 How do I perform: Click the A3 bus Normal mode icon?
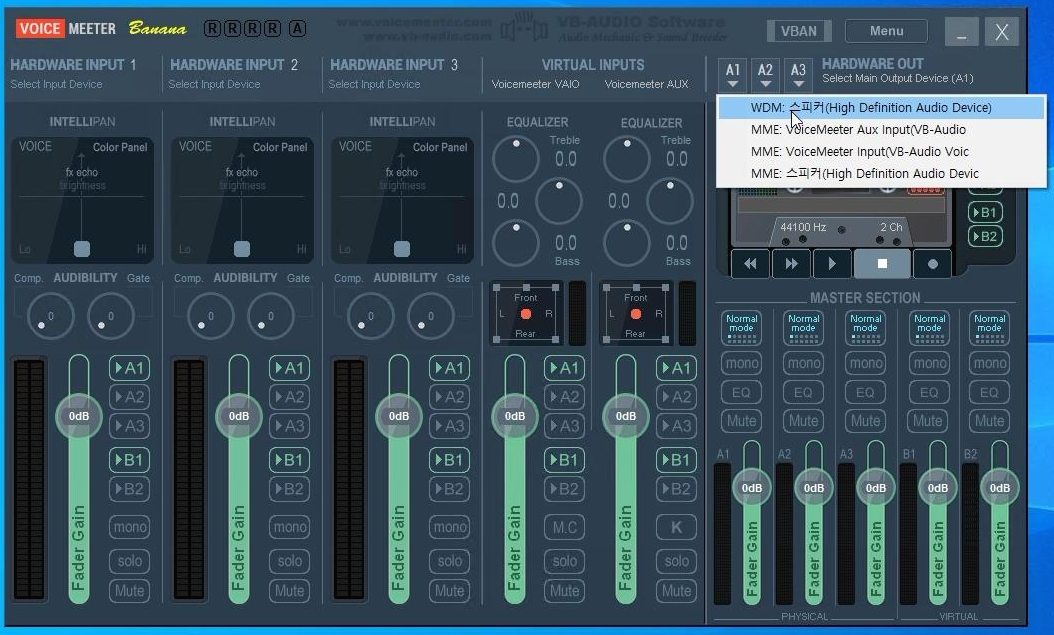click(865, 327)
